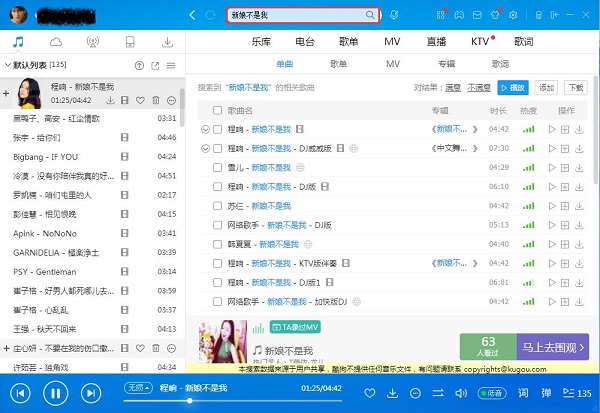600x413 pixels.
Task: Collapse the 默认列表 playlist group
Action: [6, 64]
